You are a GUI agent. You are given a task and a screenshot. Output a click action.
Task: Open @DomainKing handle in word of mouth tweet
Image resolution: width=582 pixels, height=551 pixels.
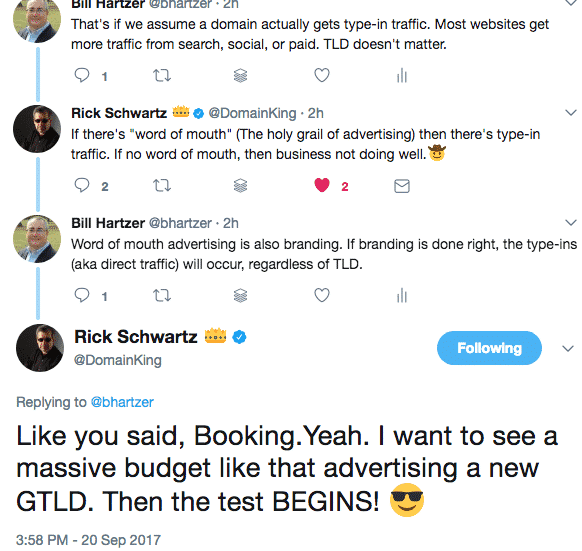pyautogui.click(x=252, y=113)
